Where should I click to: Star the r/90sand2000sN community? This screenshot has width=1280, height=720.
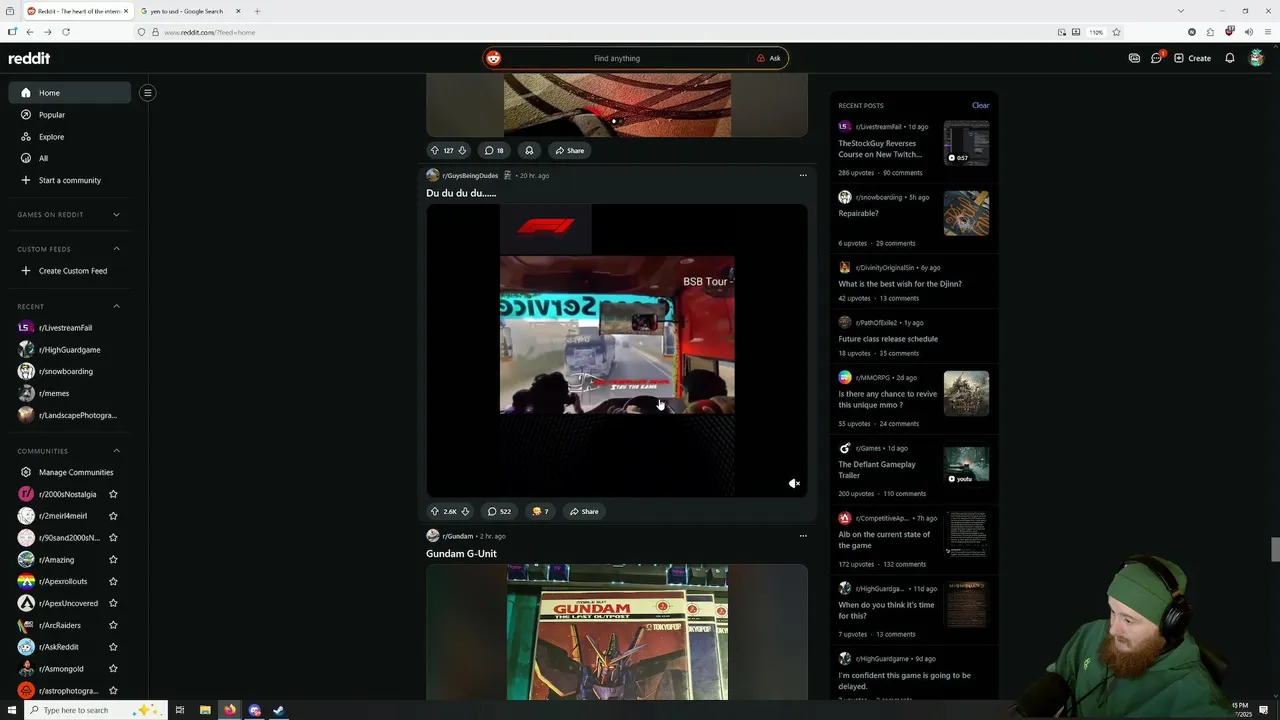pyautogui.click(x=113, y=538)
